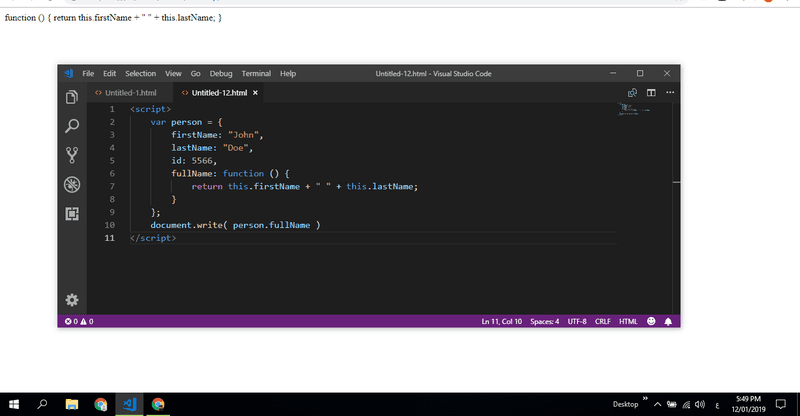Click Ln 11, Col 10 status entry
The width and height of the screenshot is (800, 416).
tap(502, 321)
